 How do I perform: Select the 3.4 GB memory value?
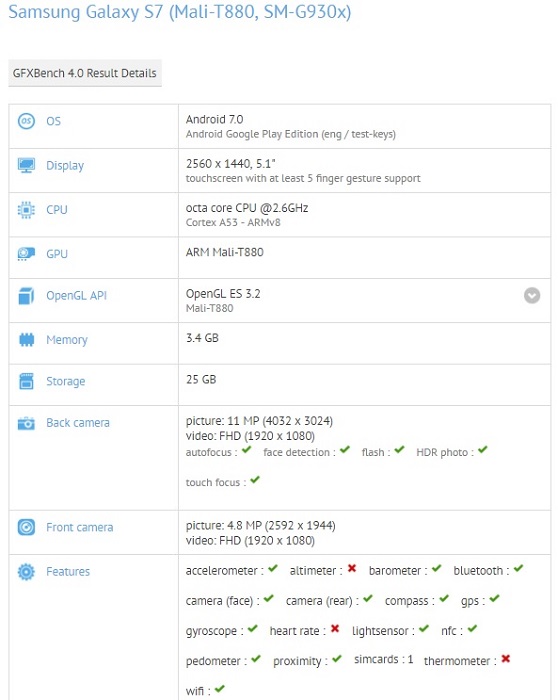[x=202, y=338]
